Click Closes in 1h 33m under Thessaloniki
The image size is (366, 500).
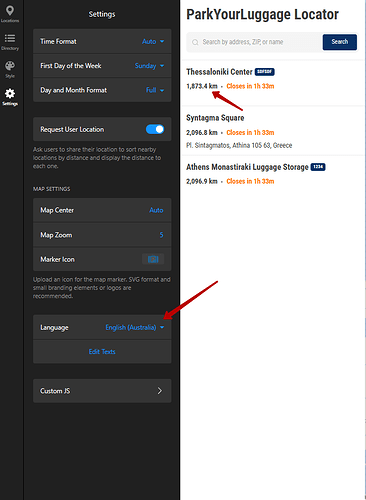[x=250, y=86]
